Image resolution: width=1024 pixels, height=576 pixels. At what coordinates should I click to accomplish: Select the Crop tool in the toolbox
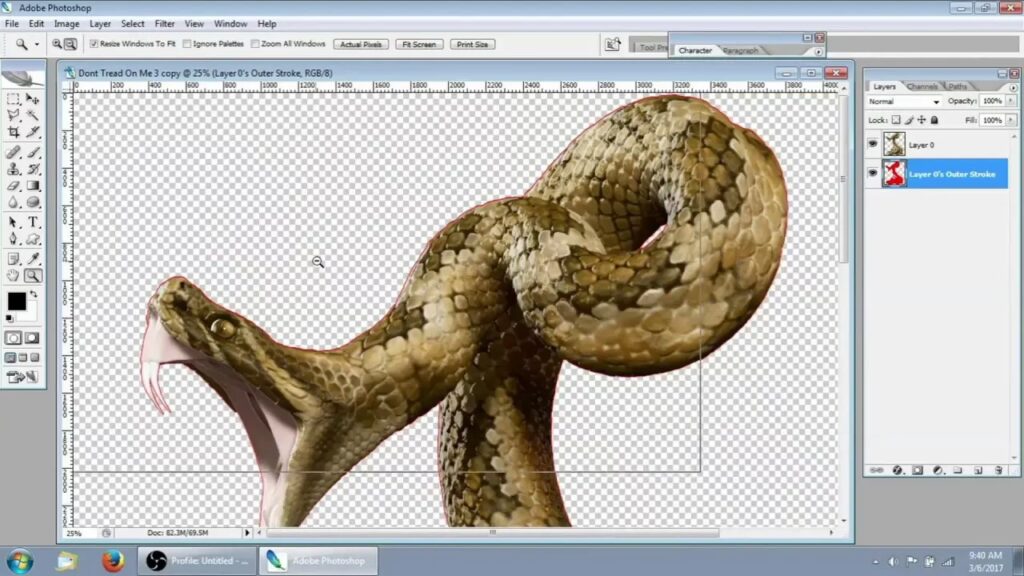pyautogui.click(x=14, y=132)
